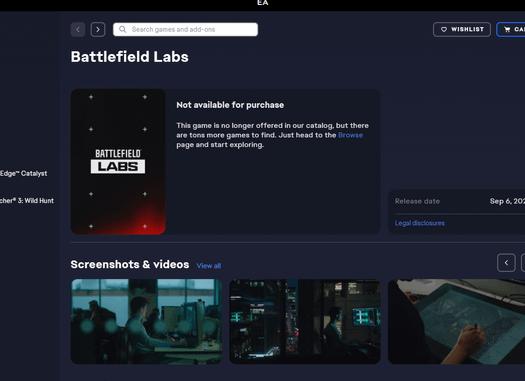The width and height of the screenshot is (525, 381).
Task: Go back with the left arrow button
Action: (78, 29)
